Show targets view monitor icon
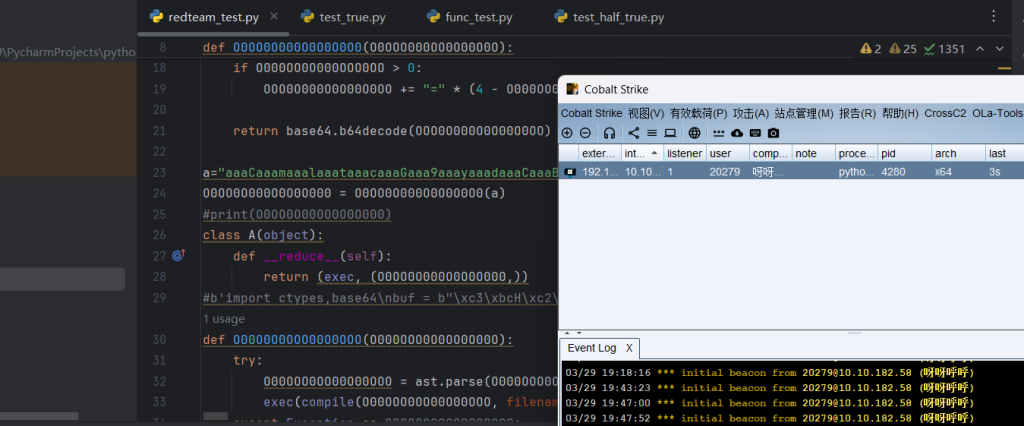1024x426 pixels. coord(670,133)
